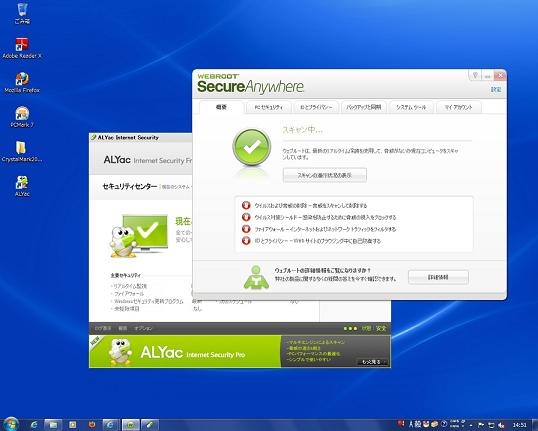This screenshot has height=431, width=538.
Task: Click the taskbar clock showing 14:51
Action: (519, 425)
